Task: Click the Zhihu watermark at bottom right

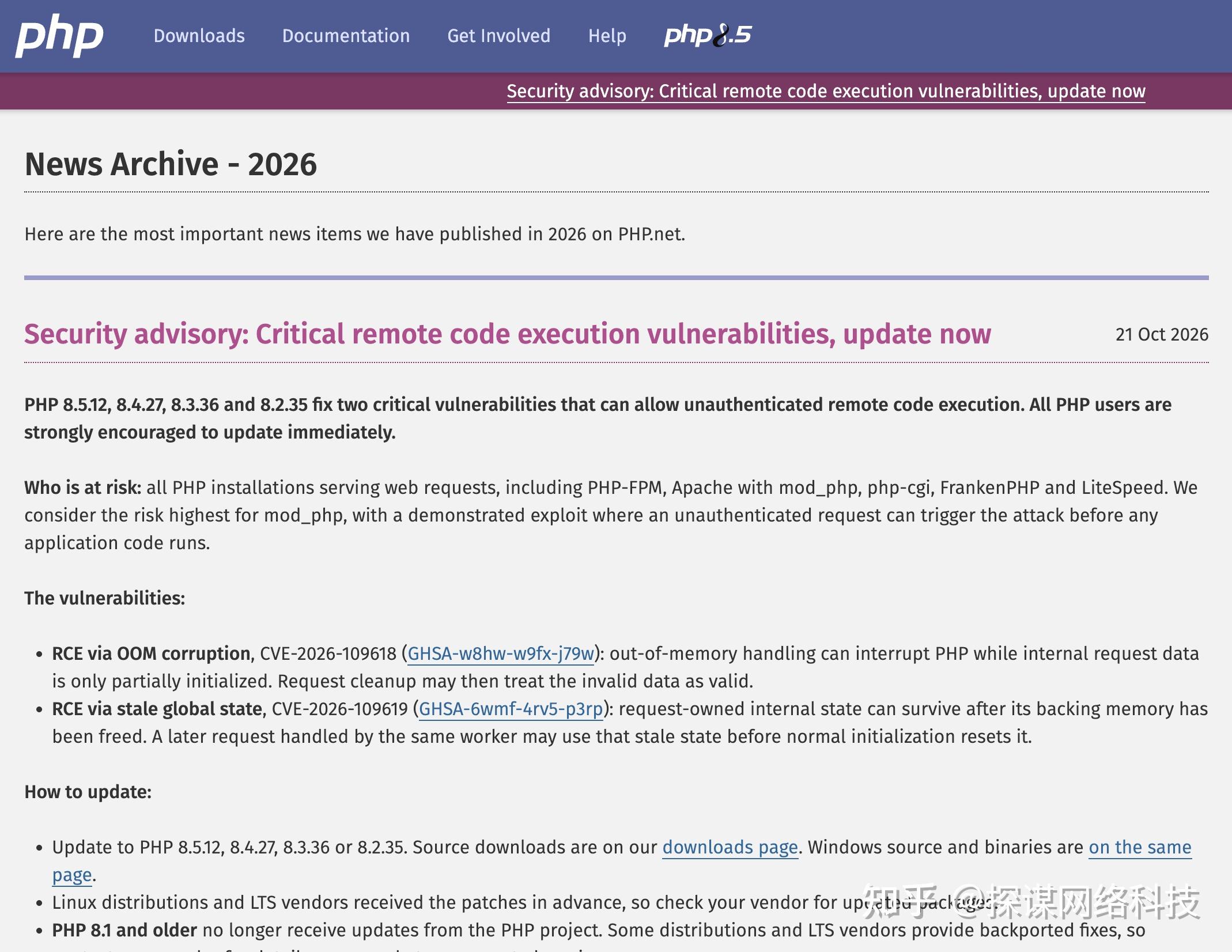Action: click(1033, 902)
